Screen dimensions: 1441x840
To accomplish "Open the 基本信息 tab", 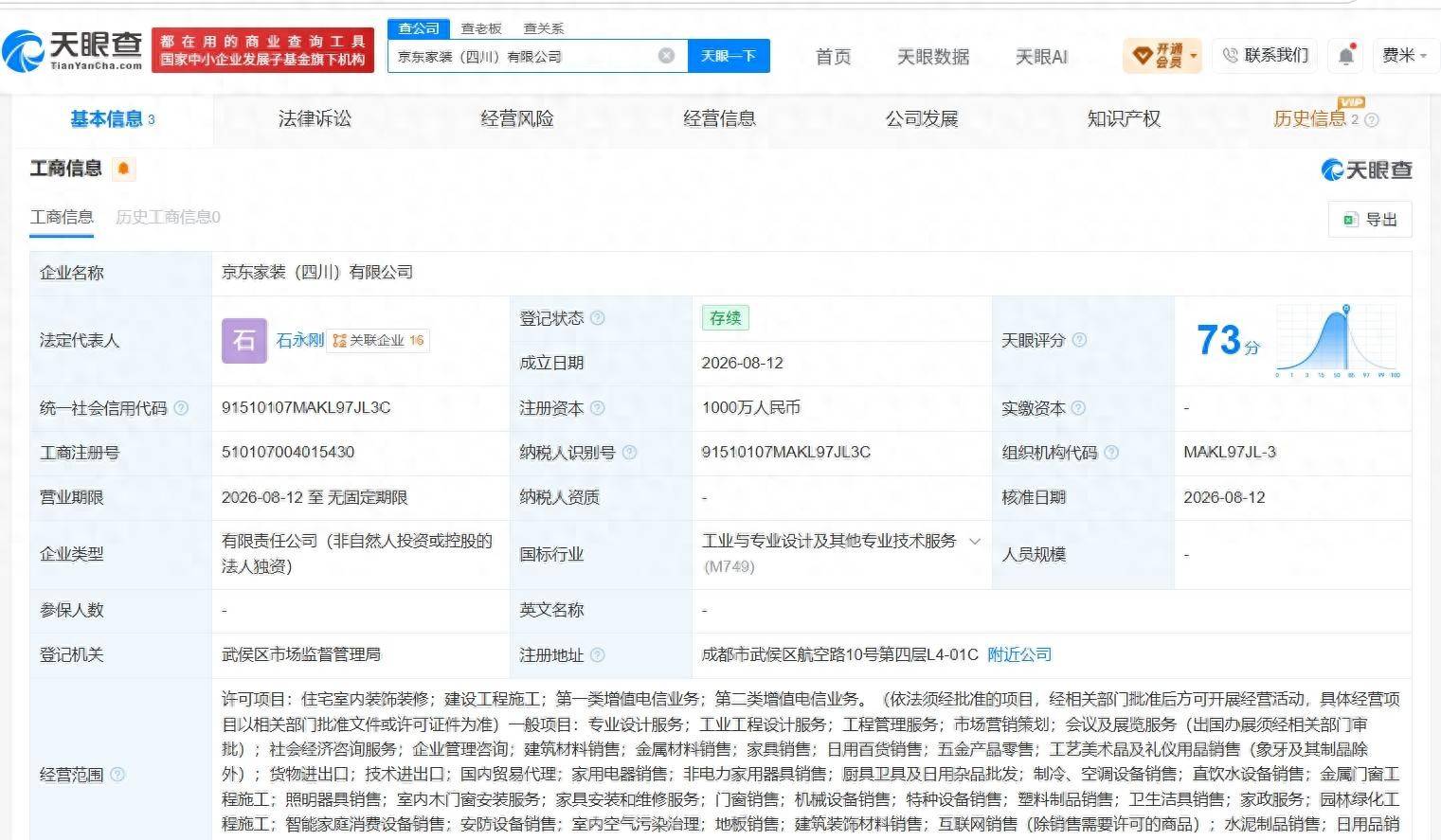I will (112, 119).
